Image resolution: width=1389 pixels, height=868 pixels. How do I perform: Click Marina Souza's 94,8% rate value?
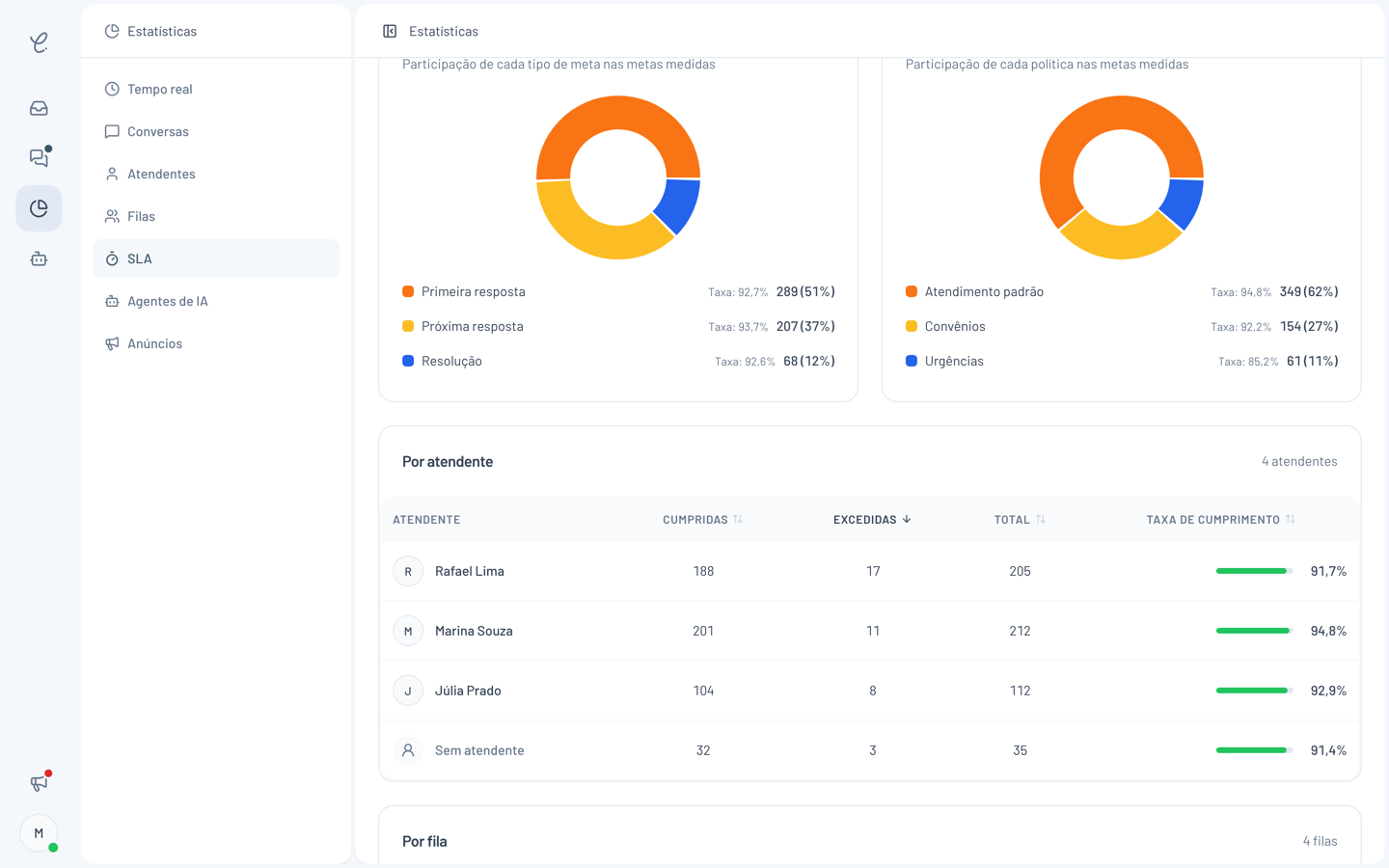point(1328,631)
